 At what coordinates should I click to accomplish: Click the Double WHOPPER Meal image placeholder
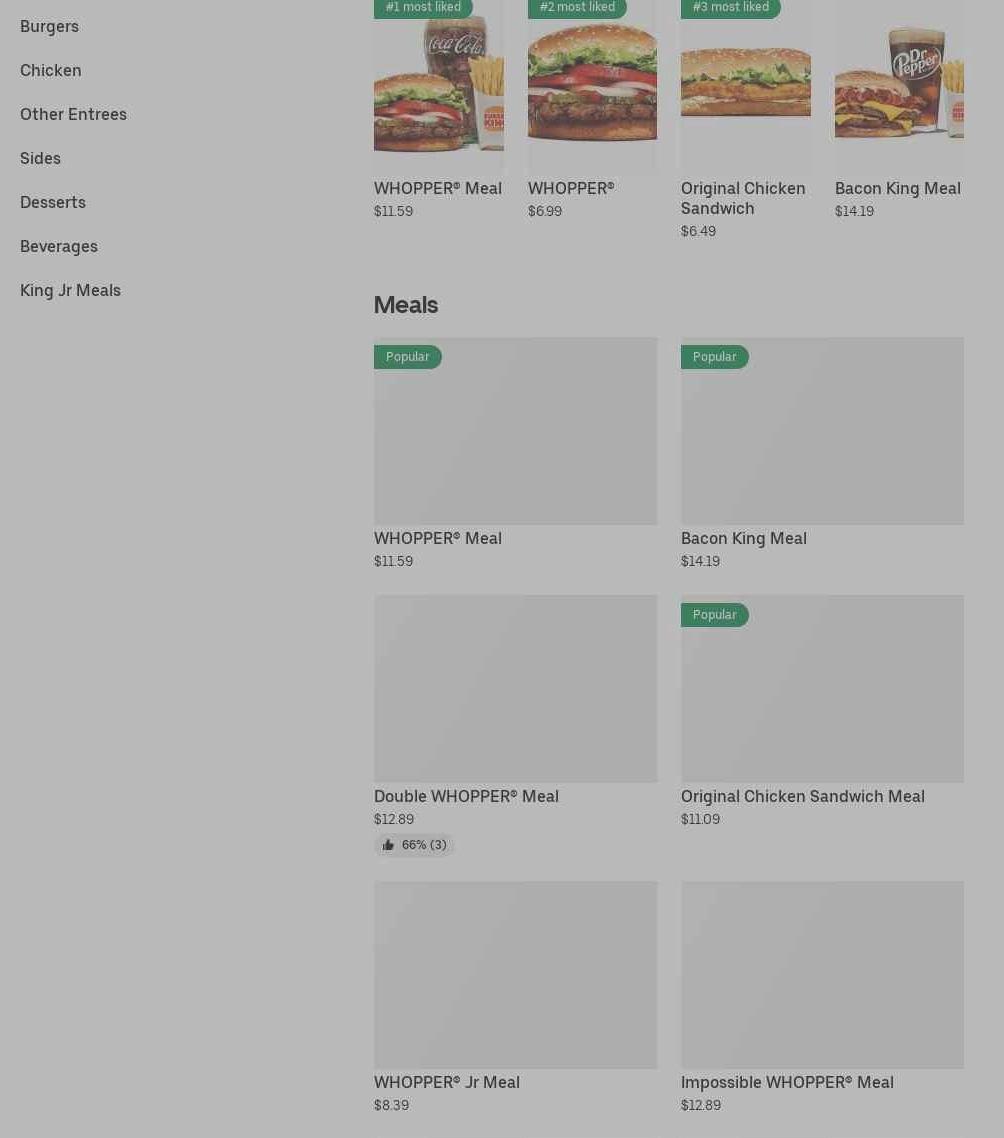pos(515,688)
